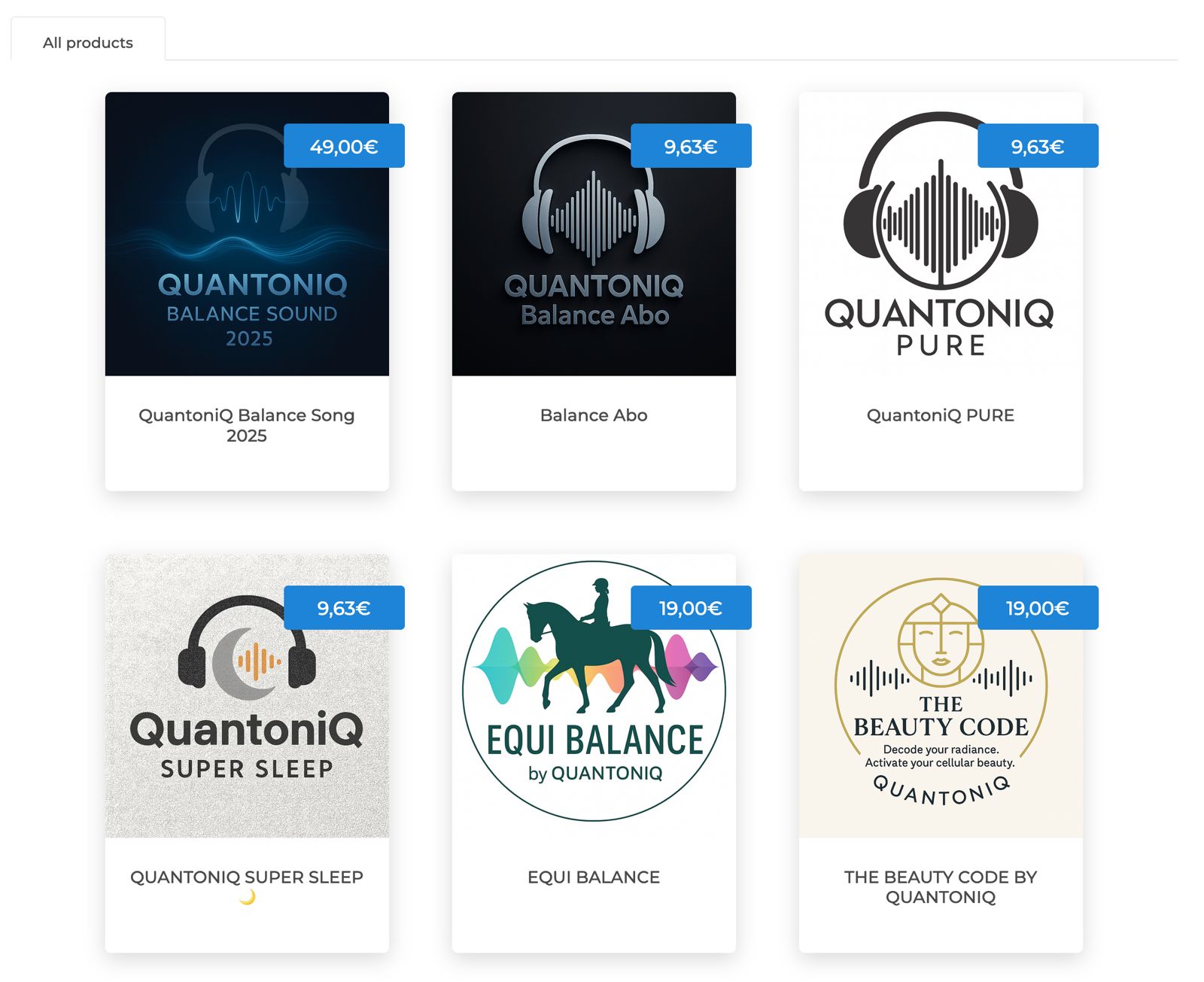Screen dimensions: 1204x982
Task: Click THE BEAUTY CODE BY QUANTONIQ title
Action: tap(940, 887)
